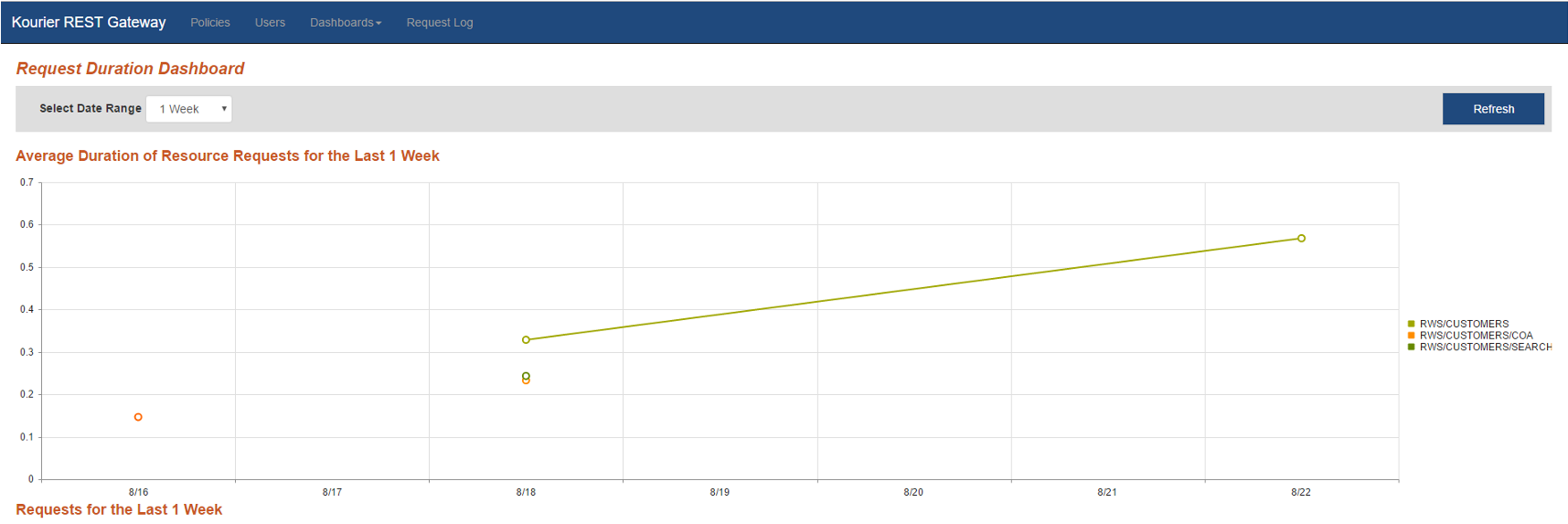Screen dimensions: 1568x524
Task: Click the 8/17 x-axis label
Action: [x=332, y=492]
